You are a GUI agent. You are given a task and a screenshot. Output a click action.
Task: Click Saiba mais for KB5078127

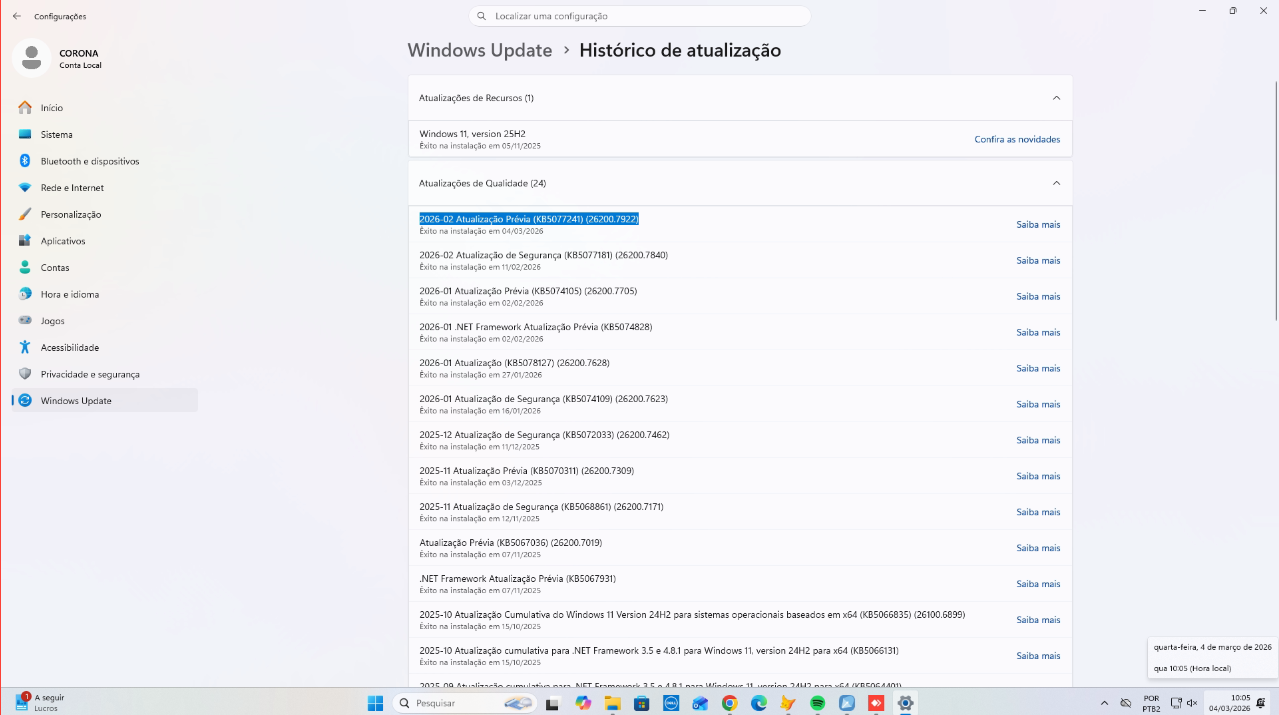click(1038, 368)
